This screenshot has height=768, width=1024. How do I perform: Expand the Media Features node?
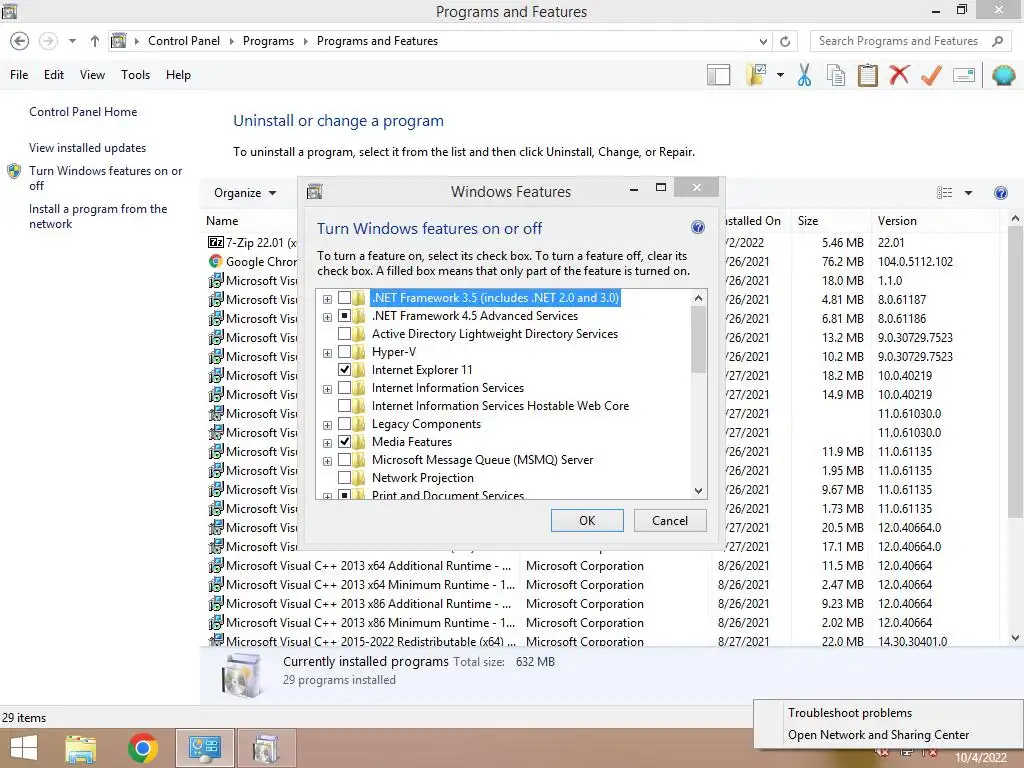327,443
